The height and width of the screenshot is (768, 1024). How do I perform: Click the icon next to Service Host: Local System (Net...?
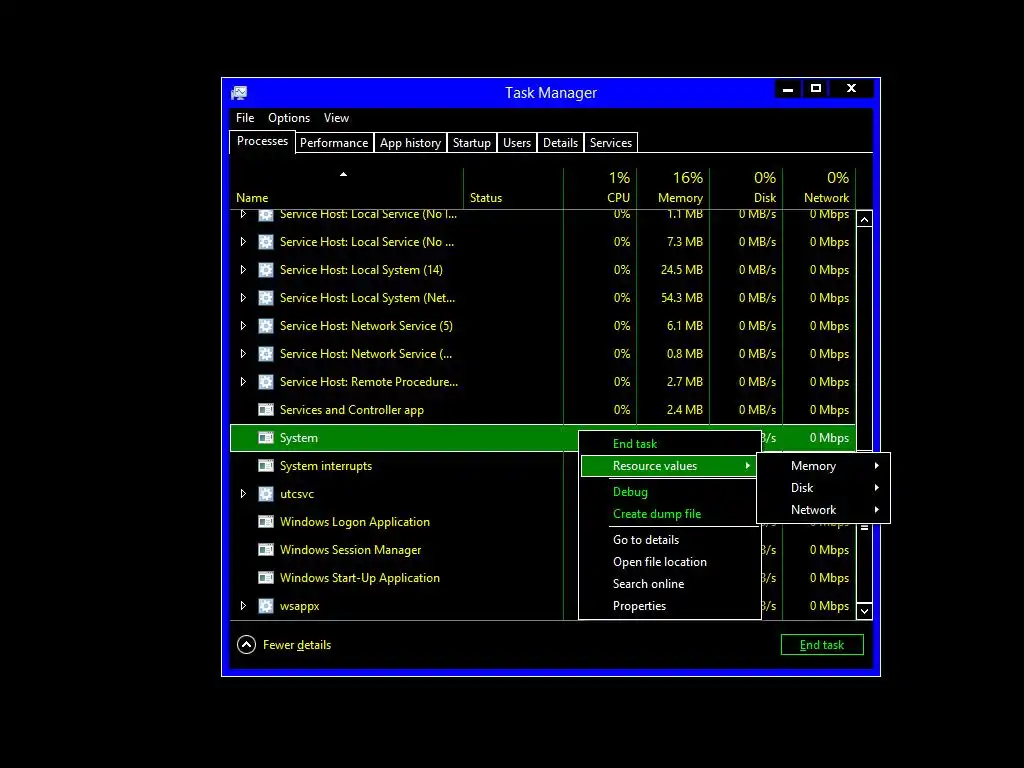(266, 298)
